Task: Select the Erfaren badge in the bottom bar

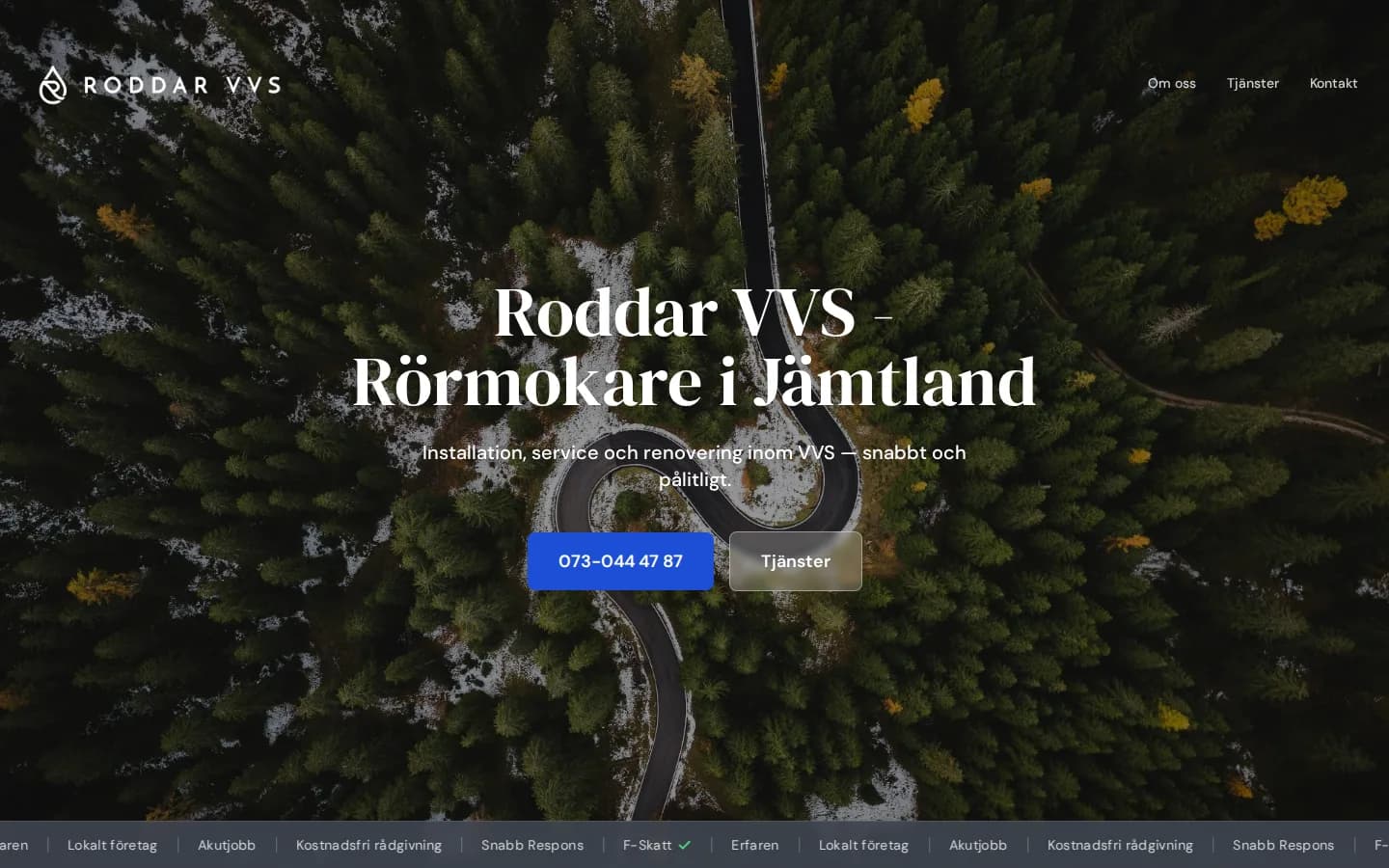Action: 754,845
